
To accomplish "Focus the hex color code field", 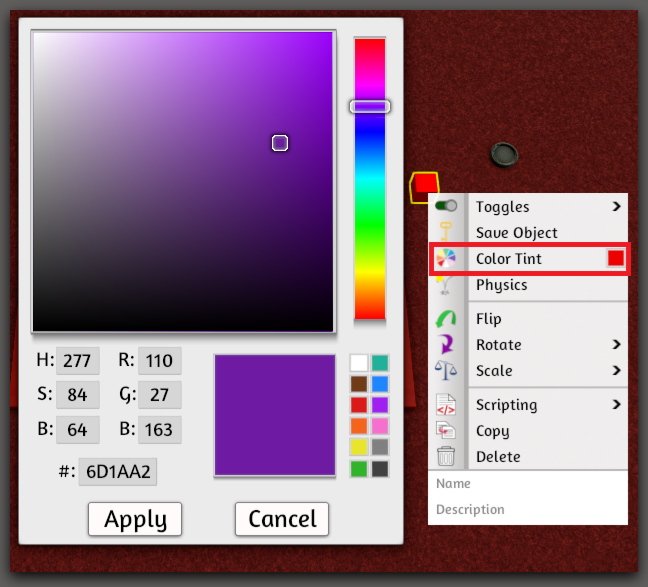I will point(118,471).
